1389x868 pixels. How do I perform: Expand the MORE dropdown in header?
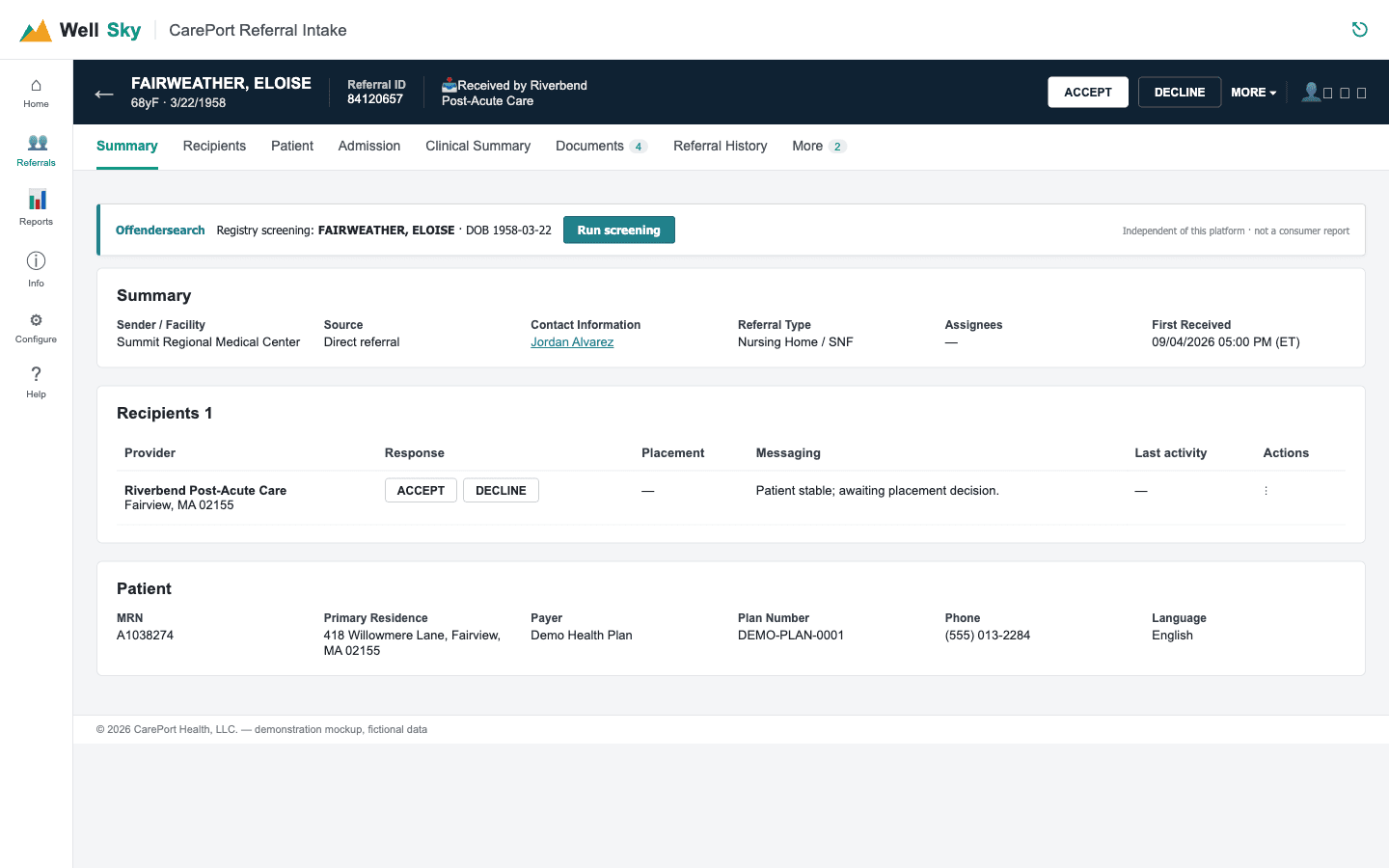1253,93
